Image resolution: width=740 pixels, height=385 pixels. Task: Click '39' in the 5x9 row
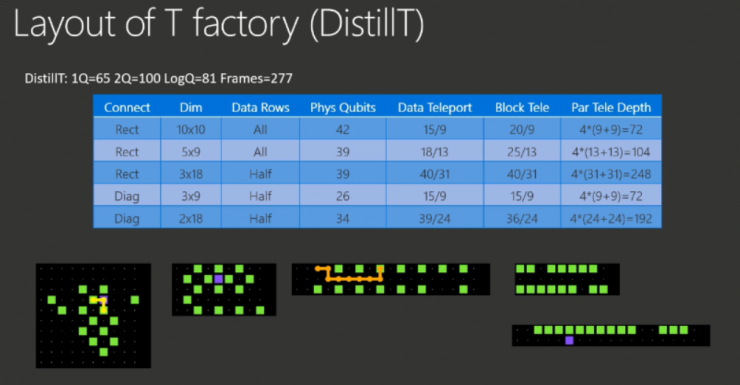[x=343, y=152]
